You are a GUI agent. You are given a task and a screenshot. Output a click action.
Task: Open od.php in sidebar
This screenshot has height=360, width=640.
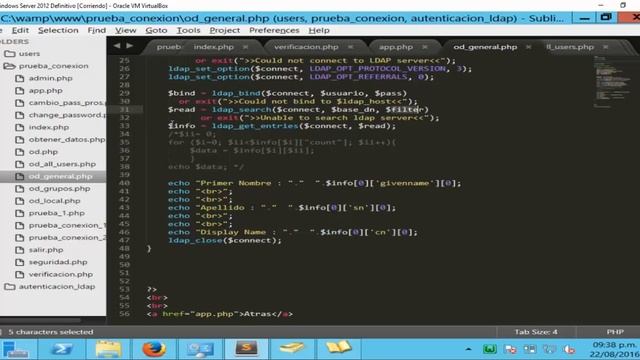click(43, 151)
